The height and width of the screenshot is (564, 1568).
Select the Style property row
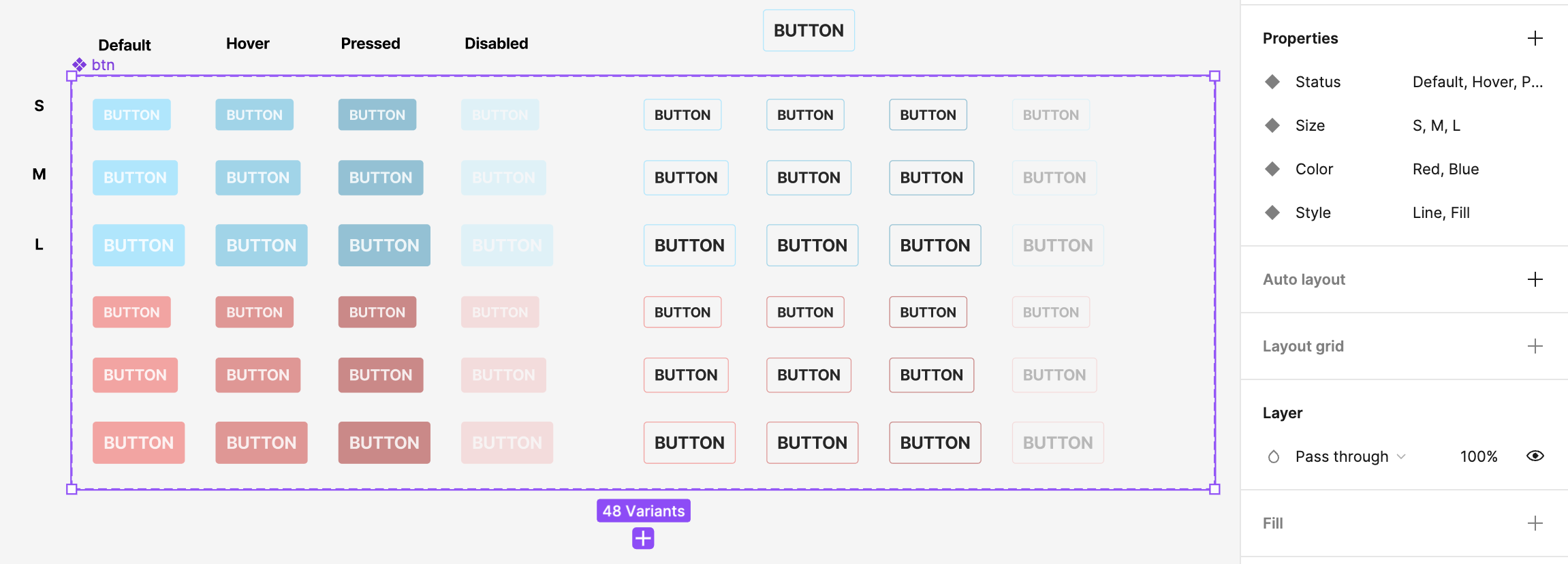pos(1403,213)
